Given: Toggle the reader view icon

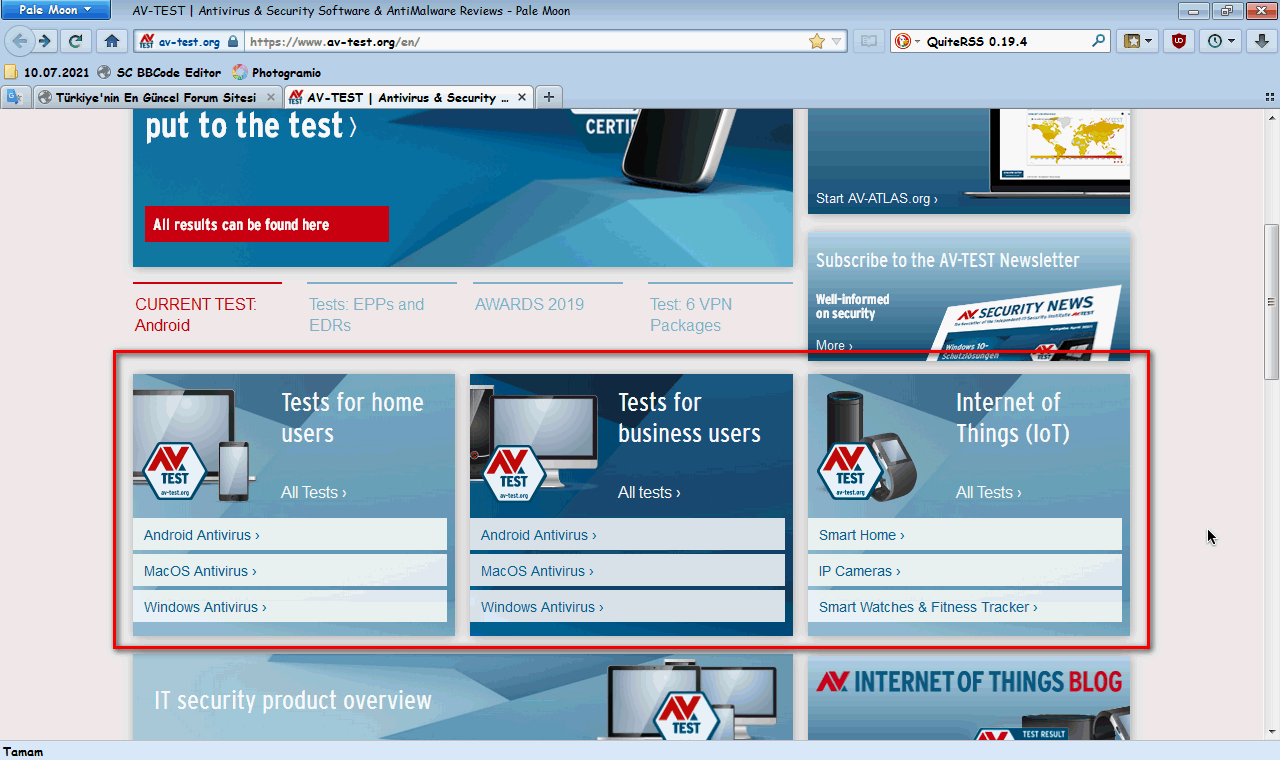Looking at the screenshot, I should click(869, 42).
